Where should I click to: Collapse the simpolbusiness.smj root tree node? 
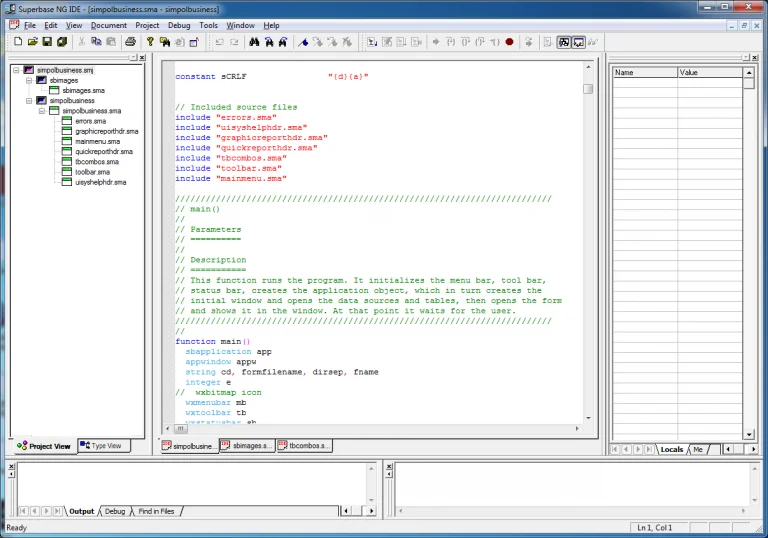coord(17,70)
